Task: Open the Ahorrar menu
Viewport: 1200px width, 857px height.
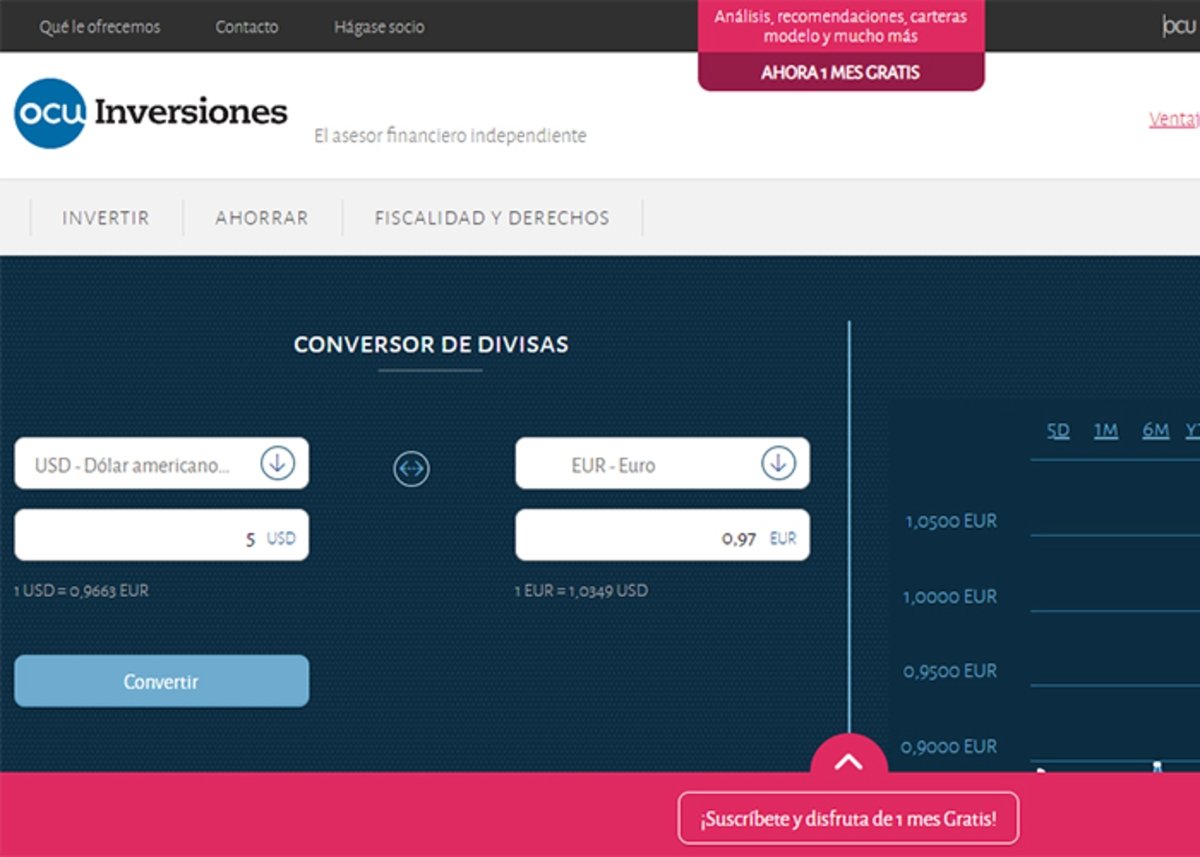Action: click(x=262, y=218)
